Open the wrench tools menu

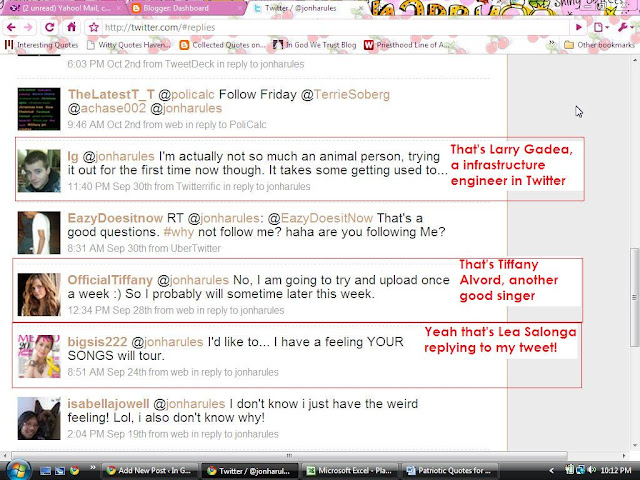tap(624, 27)
